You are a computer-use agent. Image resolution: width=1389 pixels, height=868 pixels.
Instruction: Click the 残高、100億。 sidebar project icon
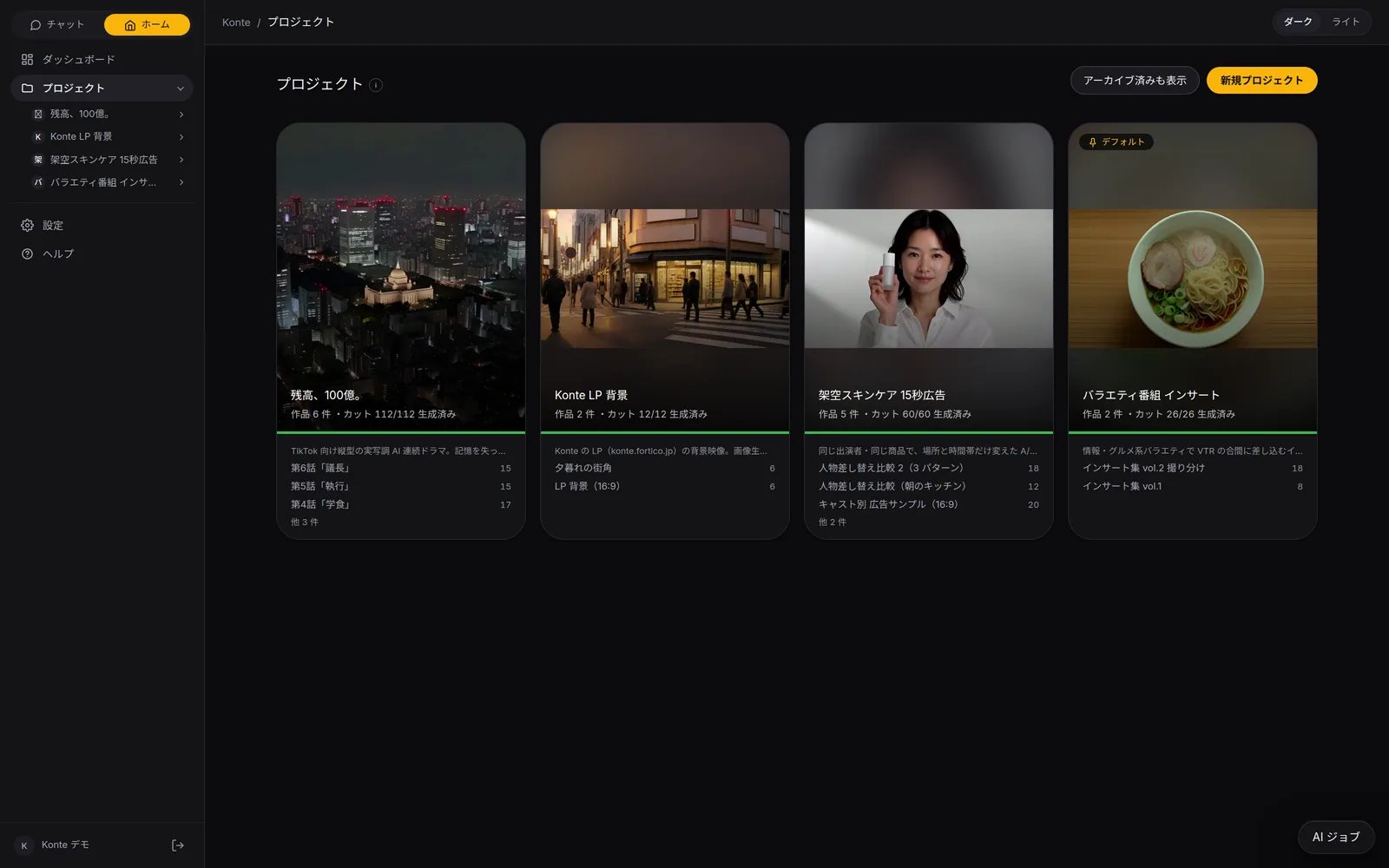pos(38,114)
